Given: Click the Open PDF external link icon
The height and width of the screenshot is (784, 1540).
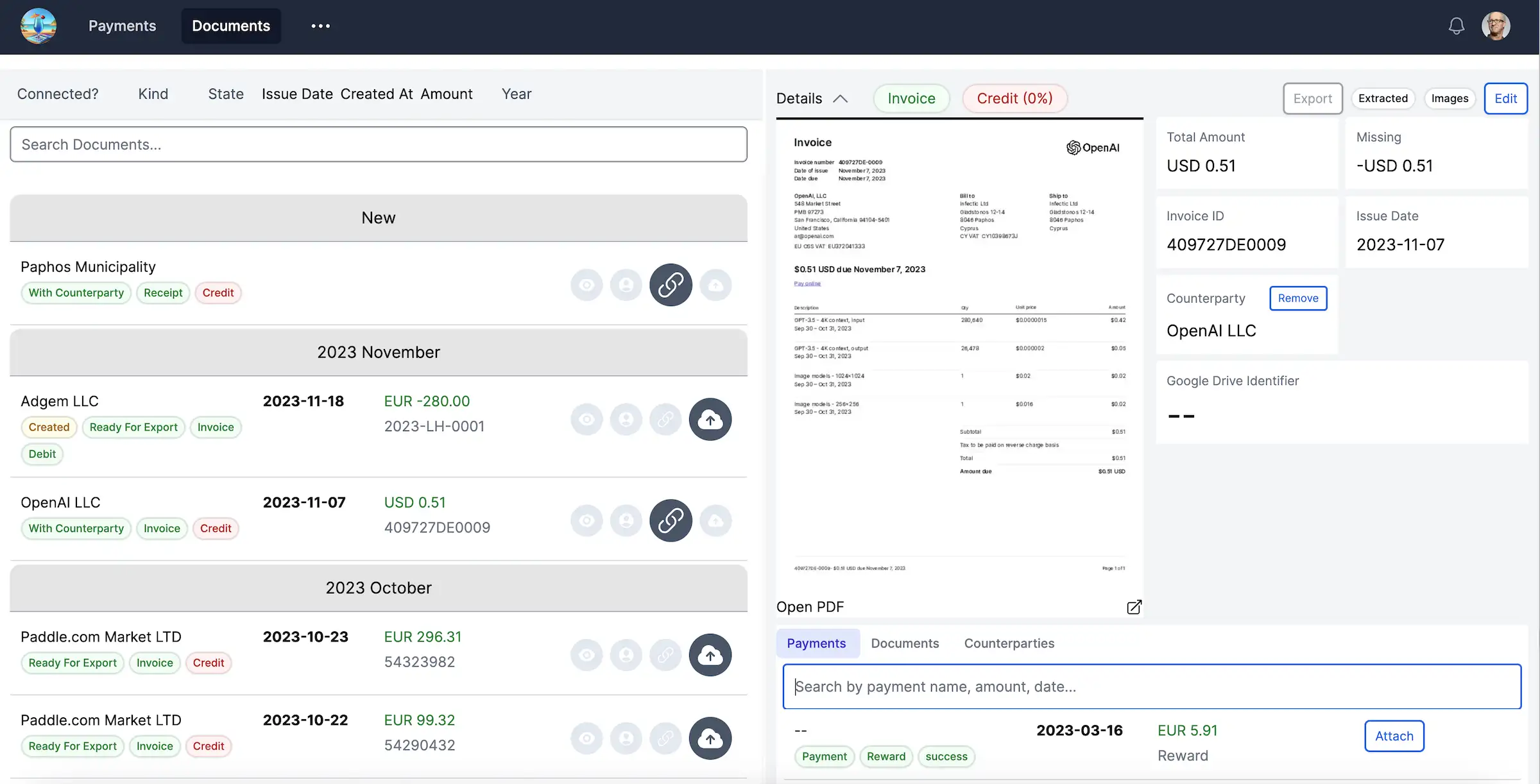Looking at the screenshot, I should [1134, 607].
